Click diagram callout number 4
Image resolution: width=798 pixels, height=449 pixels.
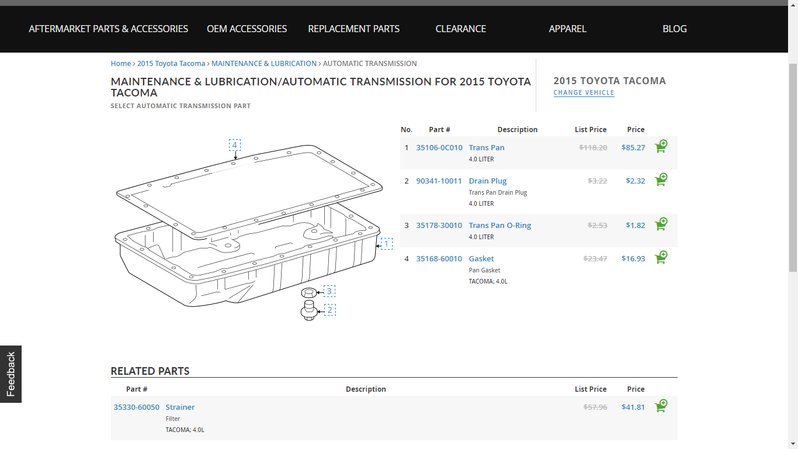point(235,145)
